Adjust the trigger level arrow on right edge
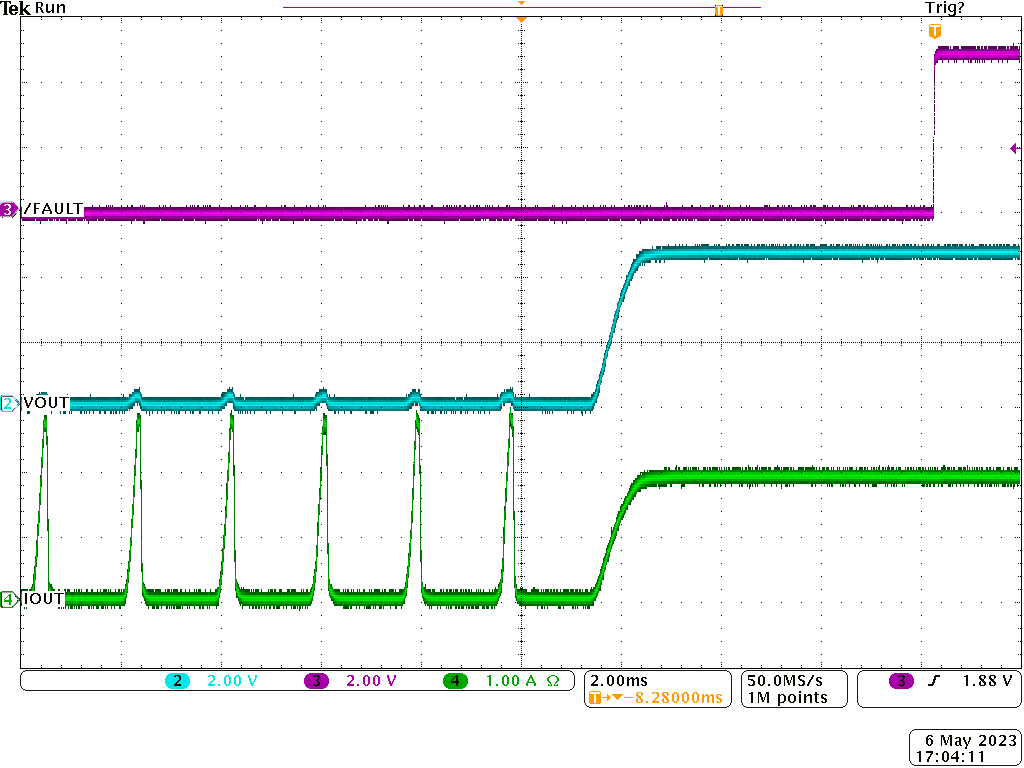The image size is (1024, 768). 1013,146
